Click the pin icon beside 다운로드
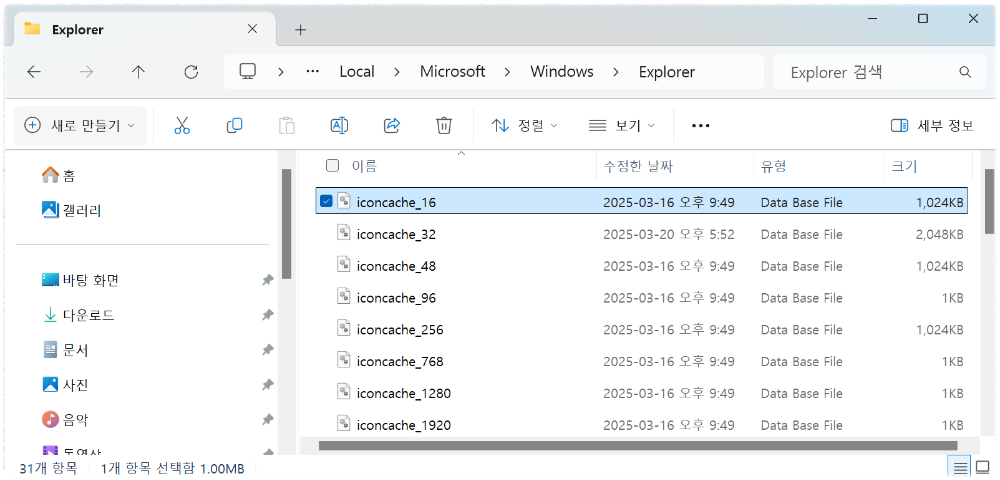This screenshot has width=1000, height=480. [268, 316]
